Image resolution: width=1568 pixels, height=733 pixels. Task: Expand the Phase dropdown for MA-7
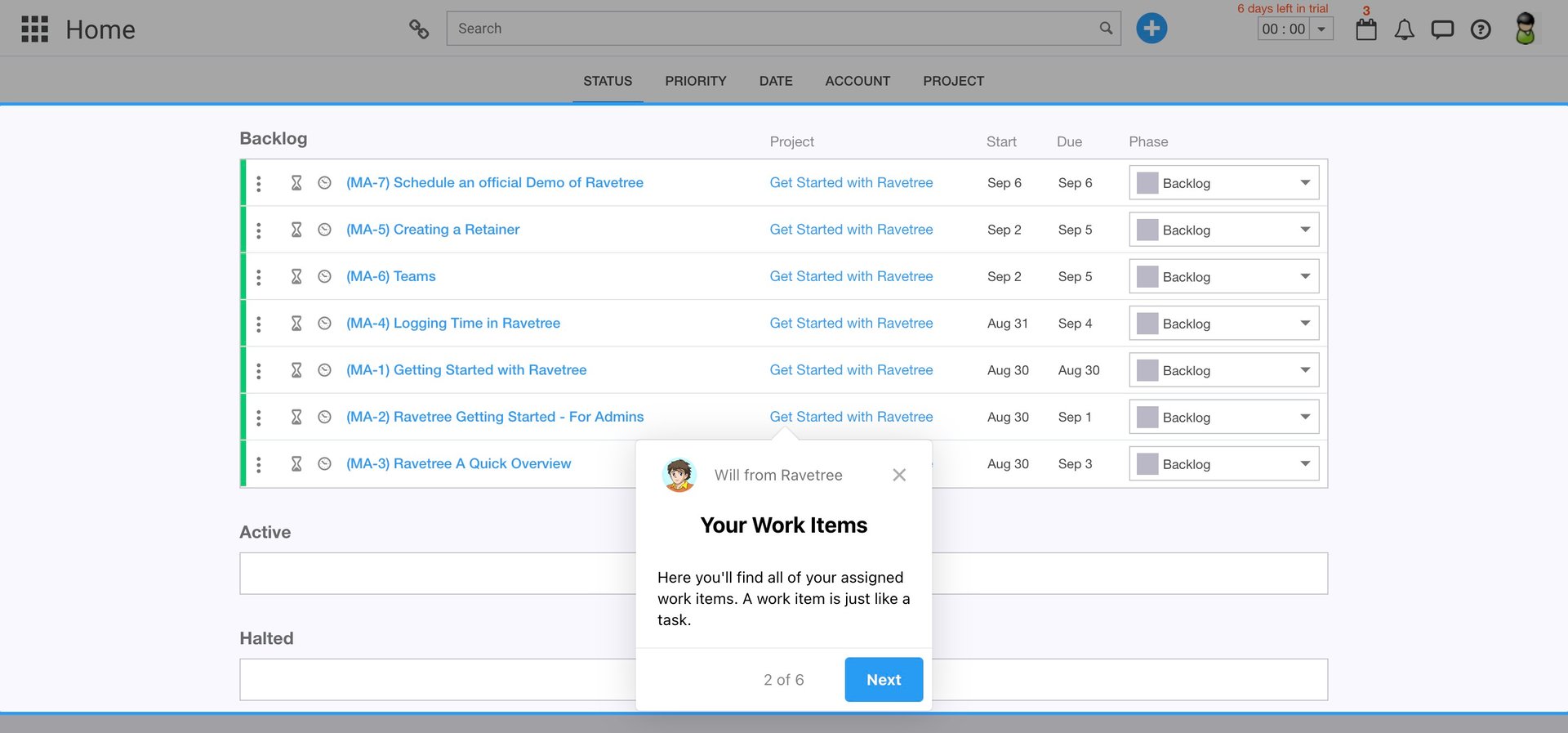point(1224,183)
